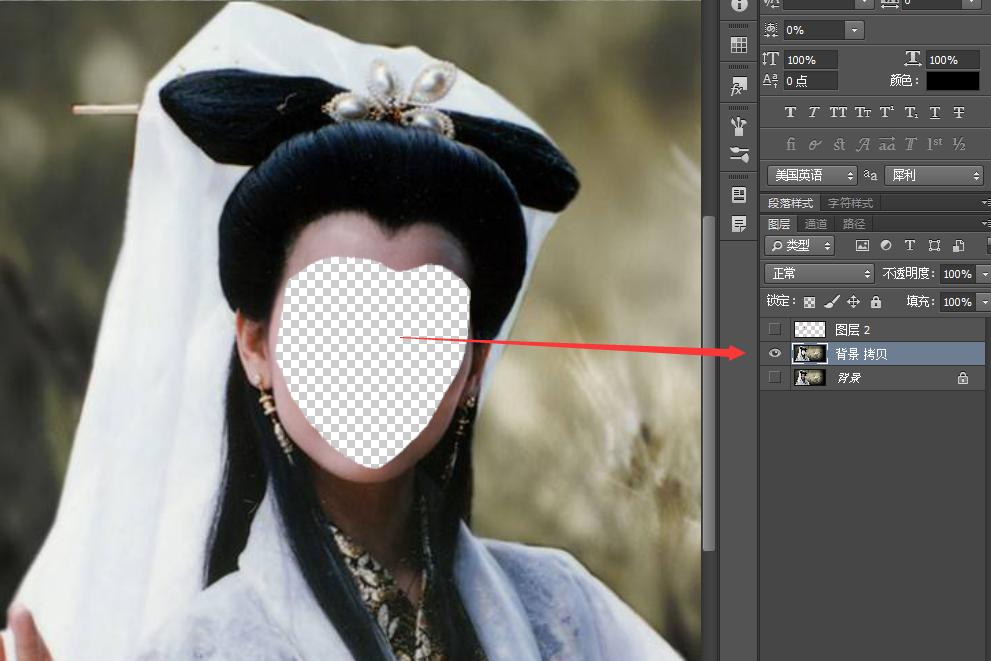Lock transparent pixels for layer
This screenshot has width=991, height=661.
[810, 302]
